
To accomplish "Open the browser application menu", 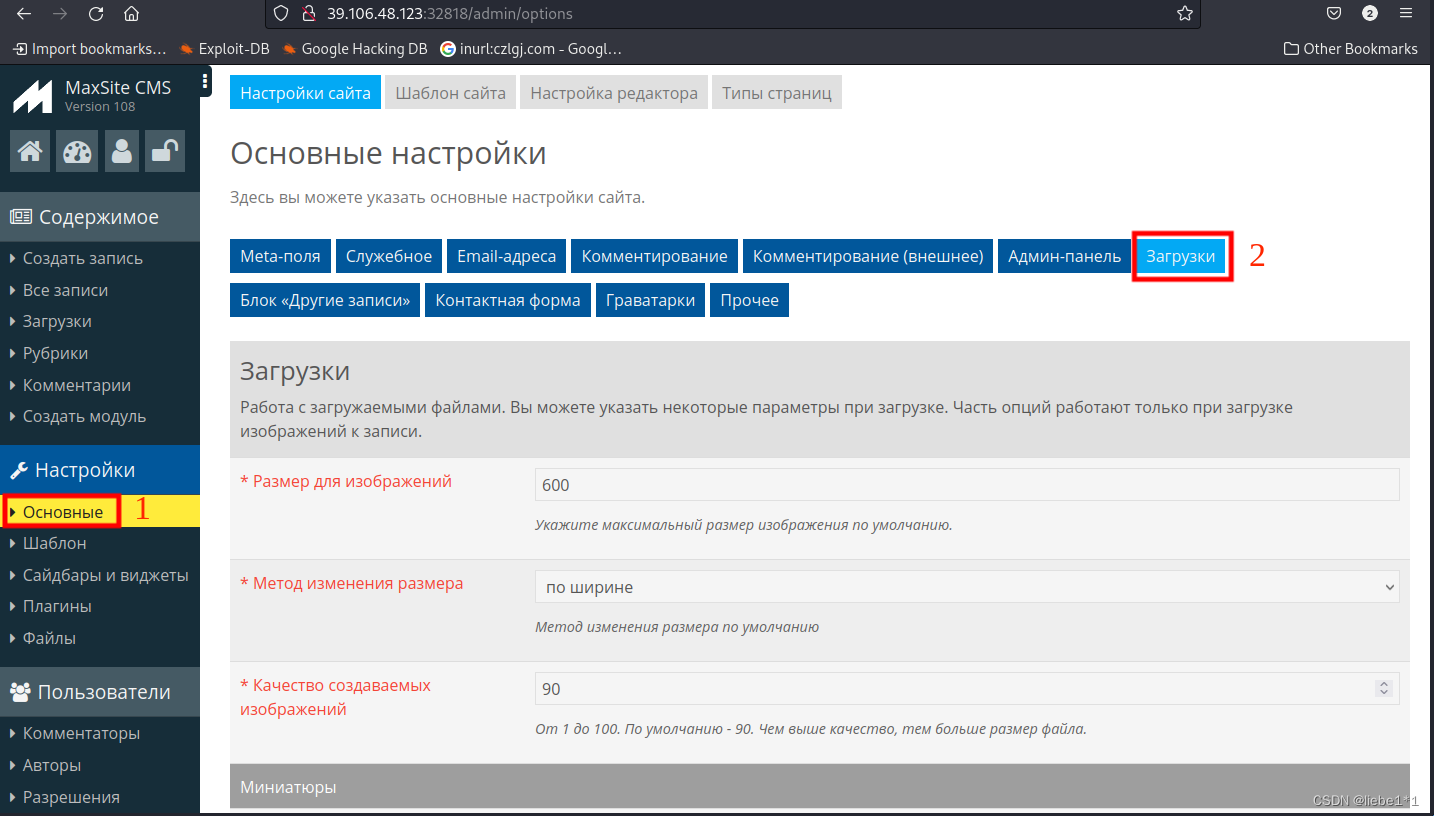I will (x=1408, y=14).
